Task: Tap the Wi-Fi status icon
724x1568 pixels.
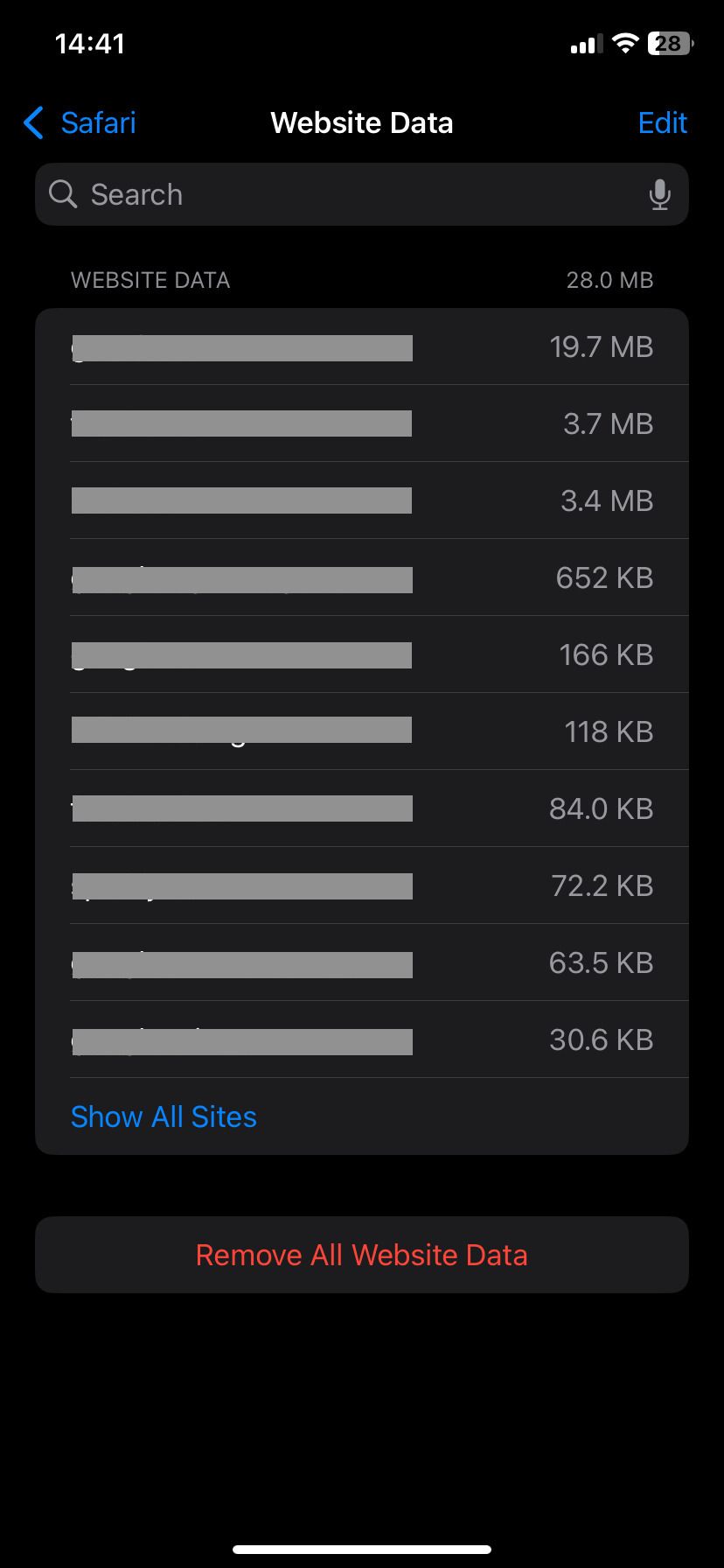Action: (625, 43)
